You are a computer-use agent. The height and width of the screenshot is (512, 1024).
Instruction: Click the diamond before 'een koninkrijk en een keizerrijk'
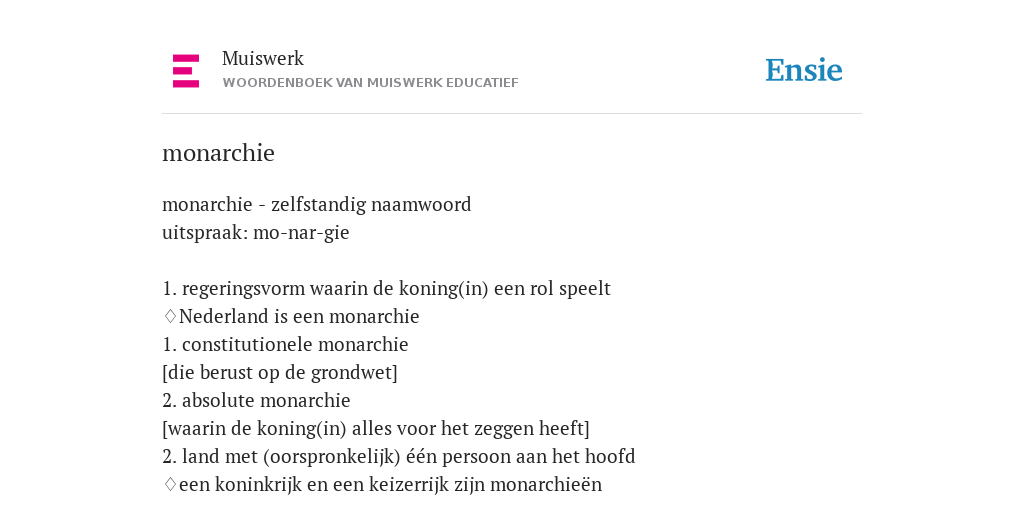point(170,485)
